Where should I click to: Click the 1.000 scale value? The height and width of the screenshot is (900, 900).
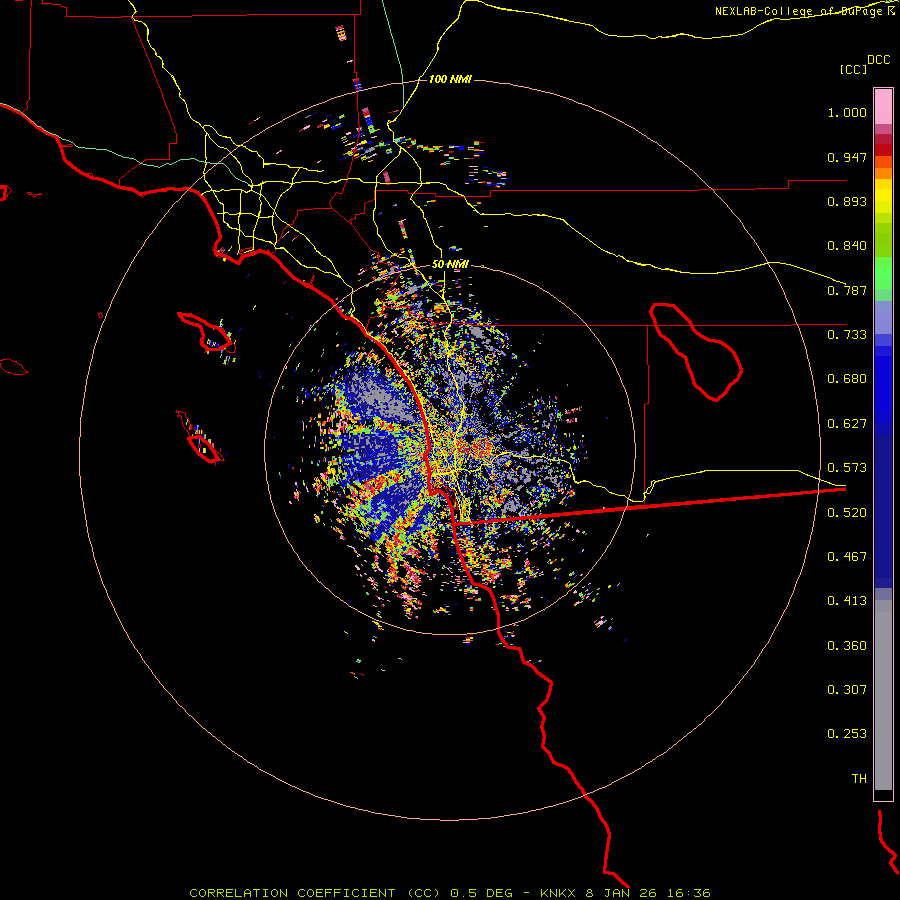coord(847,112)
